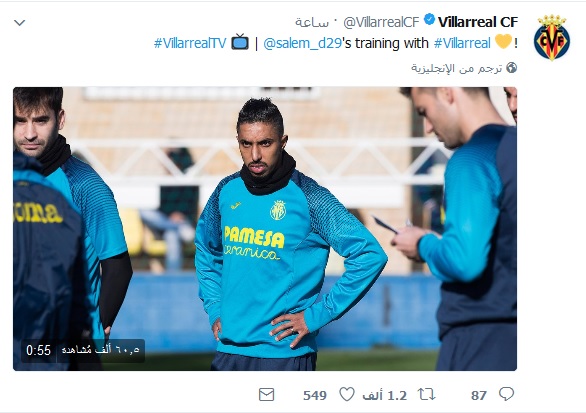Image resolution: width=586 pixels, height=413 pixels.
Task: Play the training video thumbnail
Action: pos(265,229)
